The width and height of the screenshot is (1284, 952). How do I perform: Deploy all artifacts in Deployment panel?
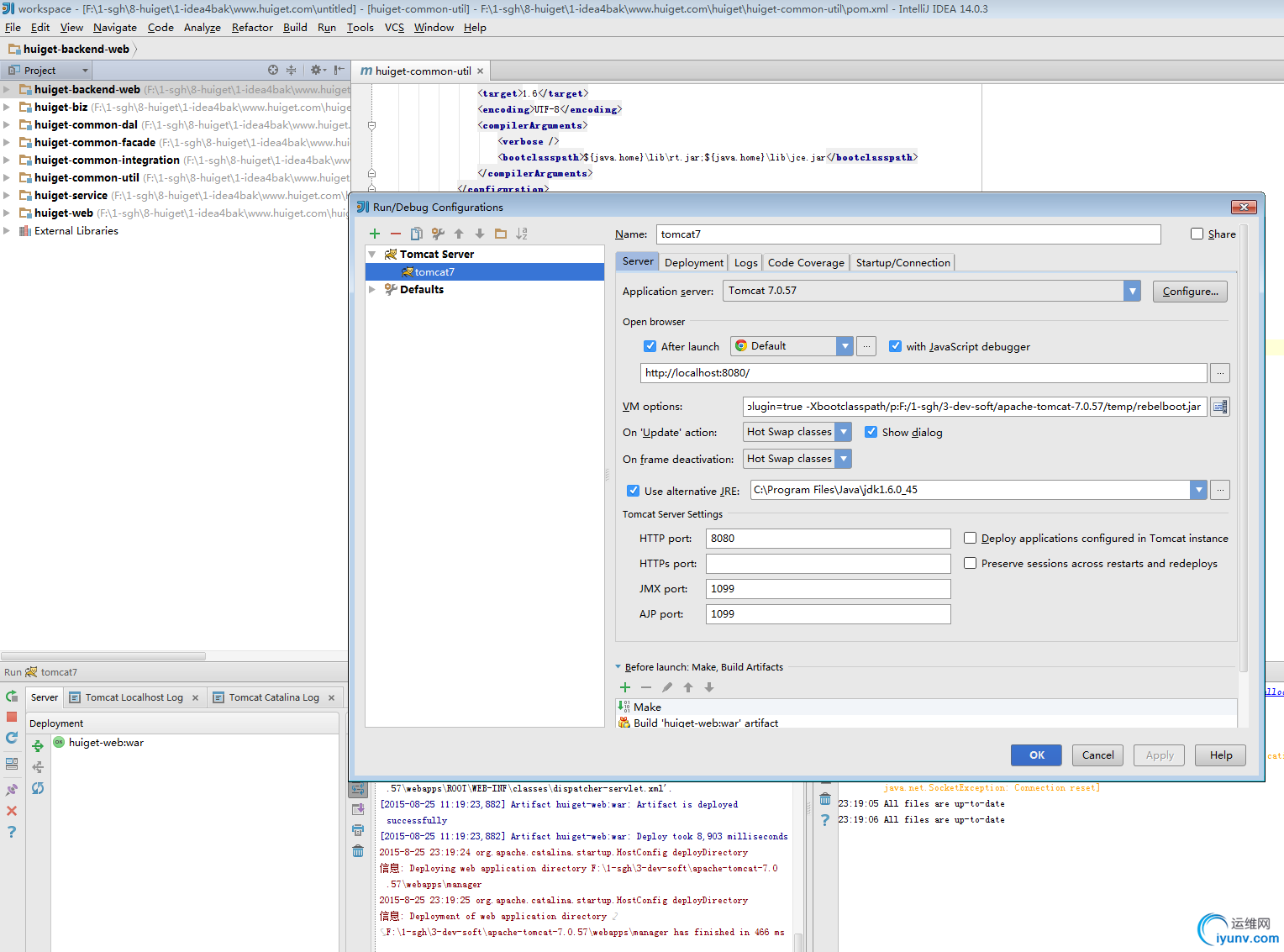[x=38, y=746]
